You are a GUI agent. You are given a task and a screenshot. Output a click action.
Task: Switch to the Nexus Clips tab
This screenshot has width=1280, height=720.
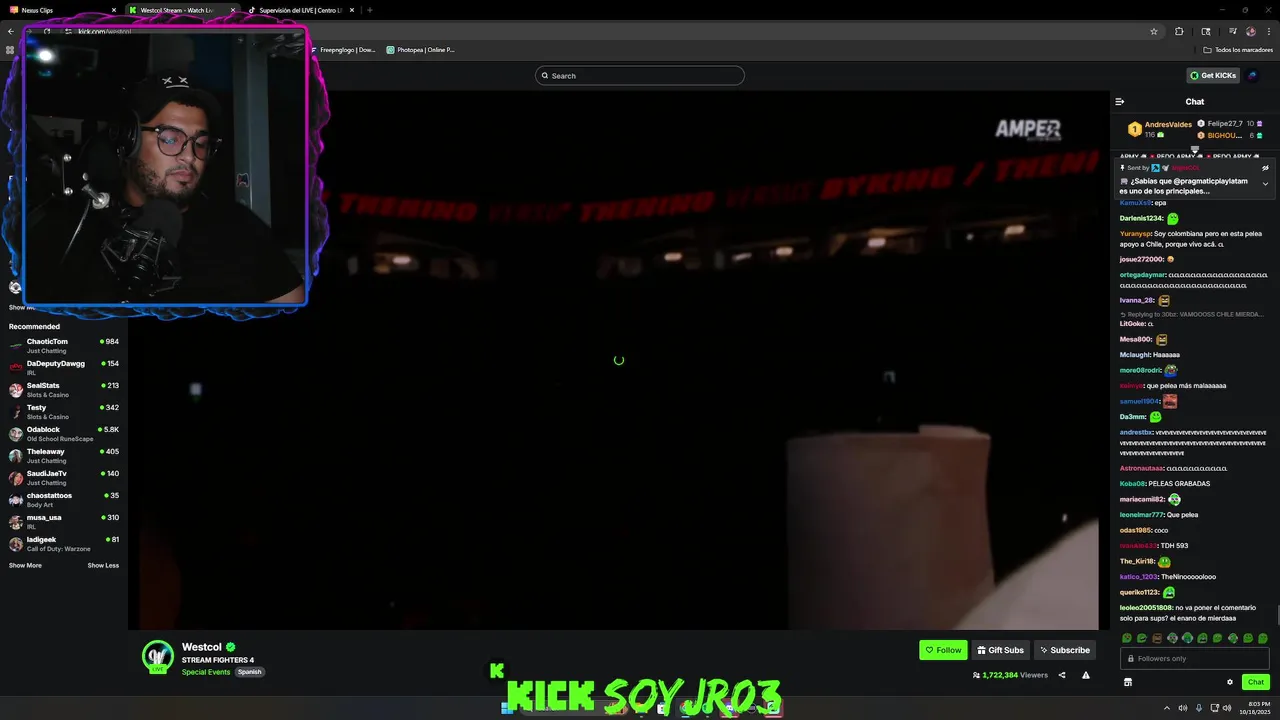[62, 10]
